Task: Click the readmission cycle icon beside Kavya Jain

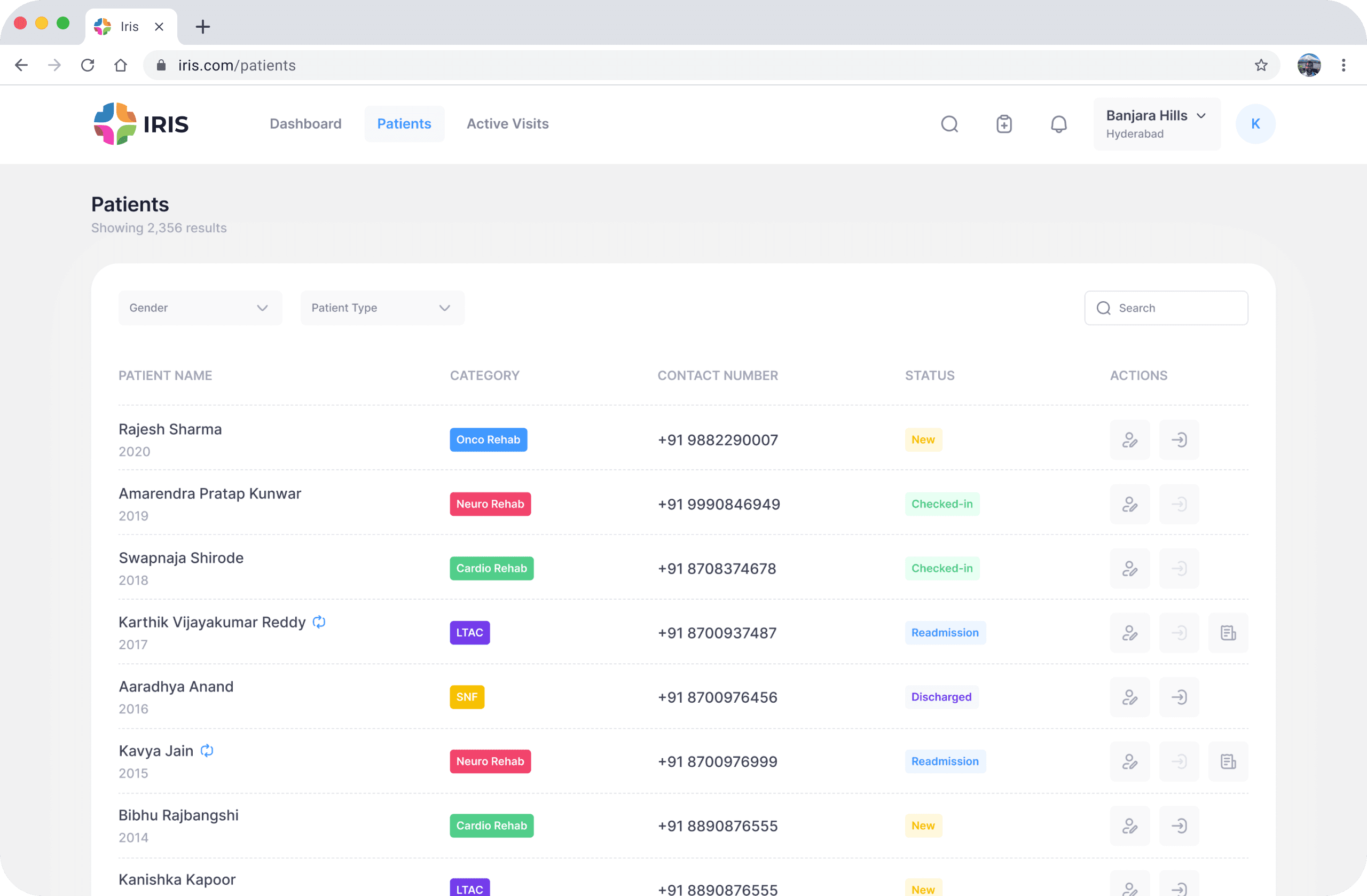Action: click(207, 751)
